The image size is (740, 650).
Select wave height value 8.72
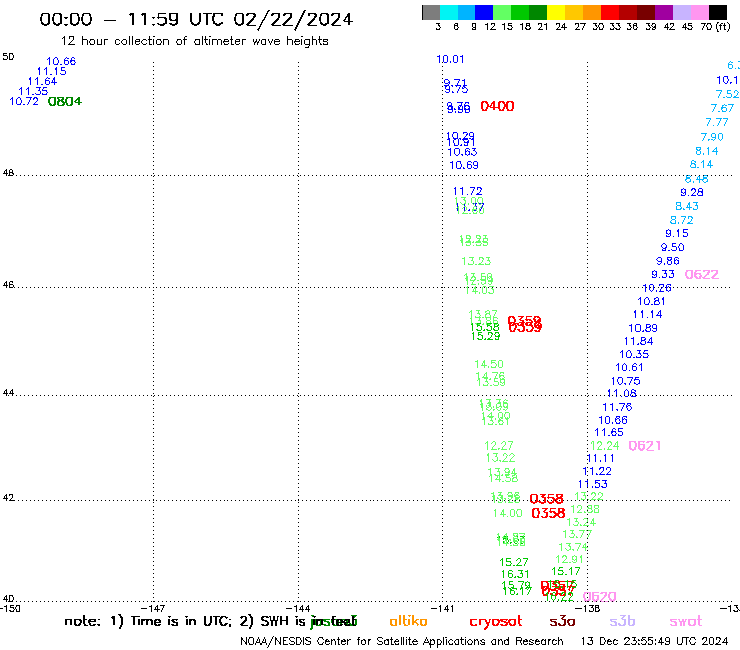681,220
